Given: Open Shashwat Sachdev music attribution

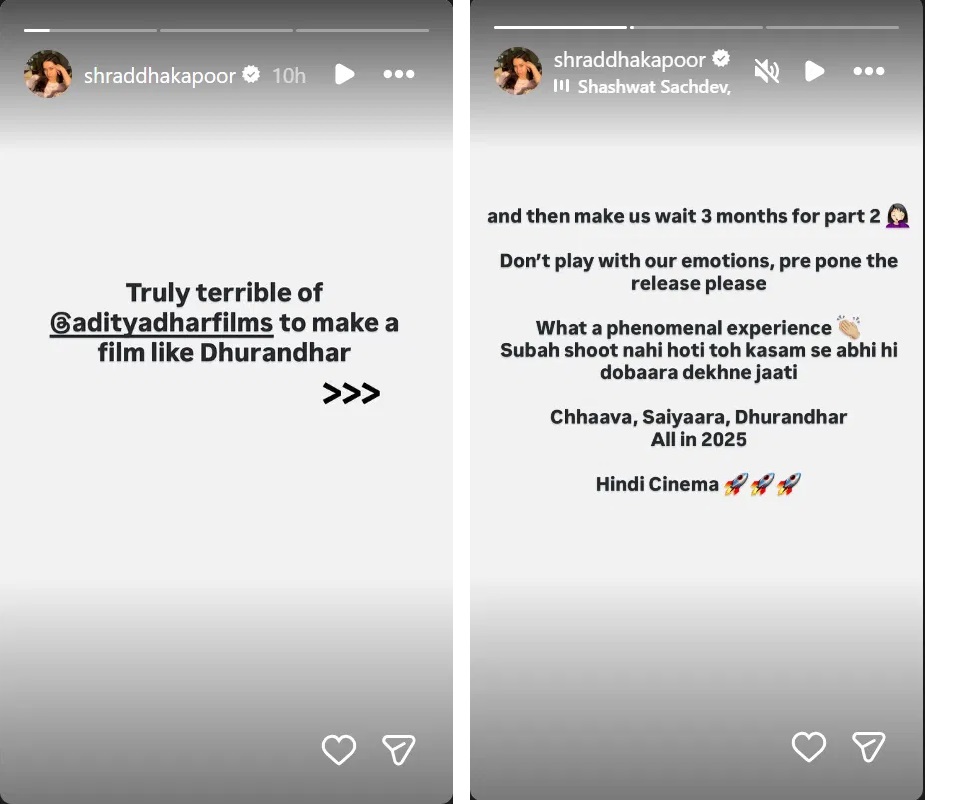Looking at the screenshot, I should pyautogui.click(x=653, y=87).
